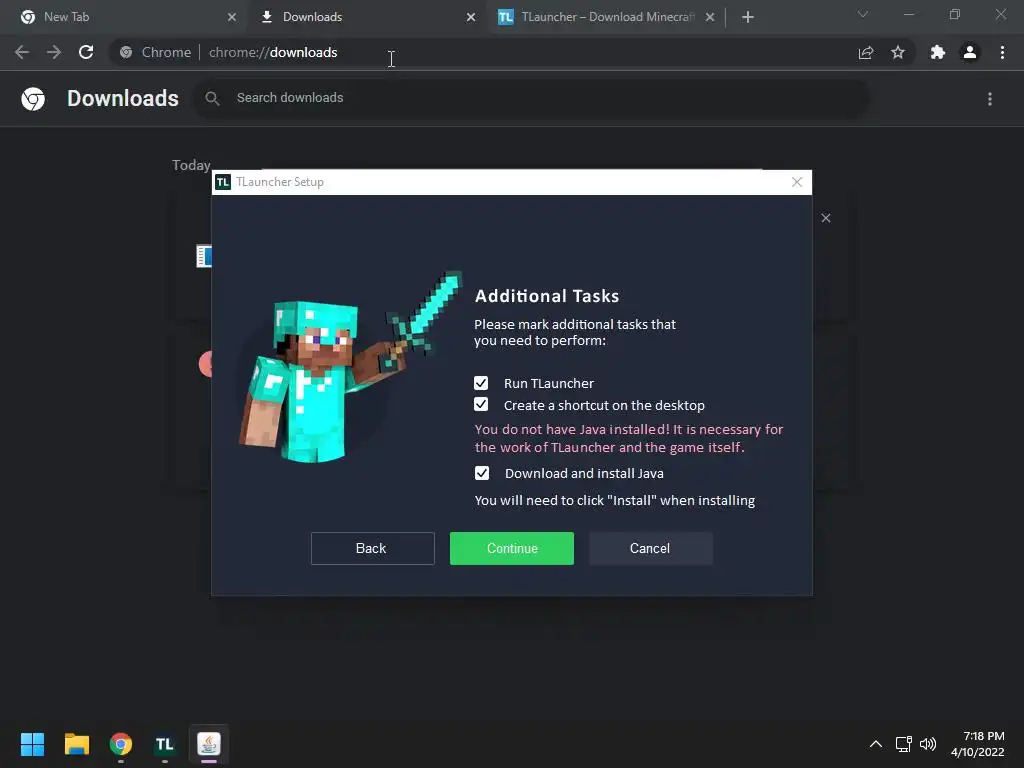1024x768 pixels.
Task: Reload the downloads page
Action: [x=86, y=52]
